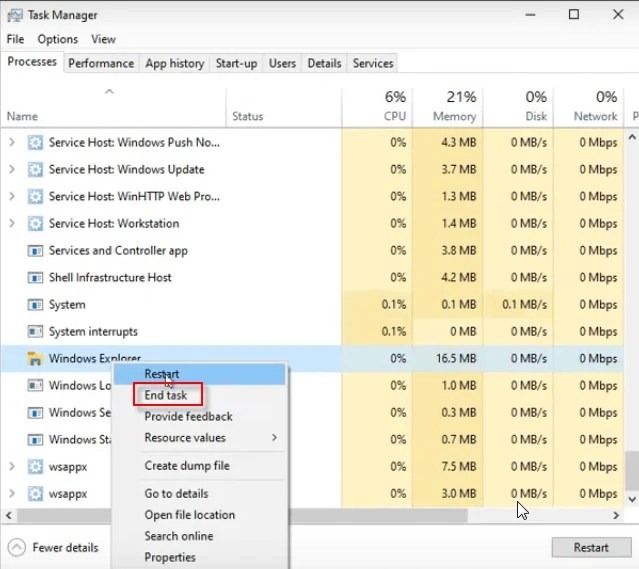Click the Task Manager title bar icon

coord(15,15)
